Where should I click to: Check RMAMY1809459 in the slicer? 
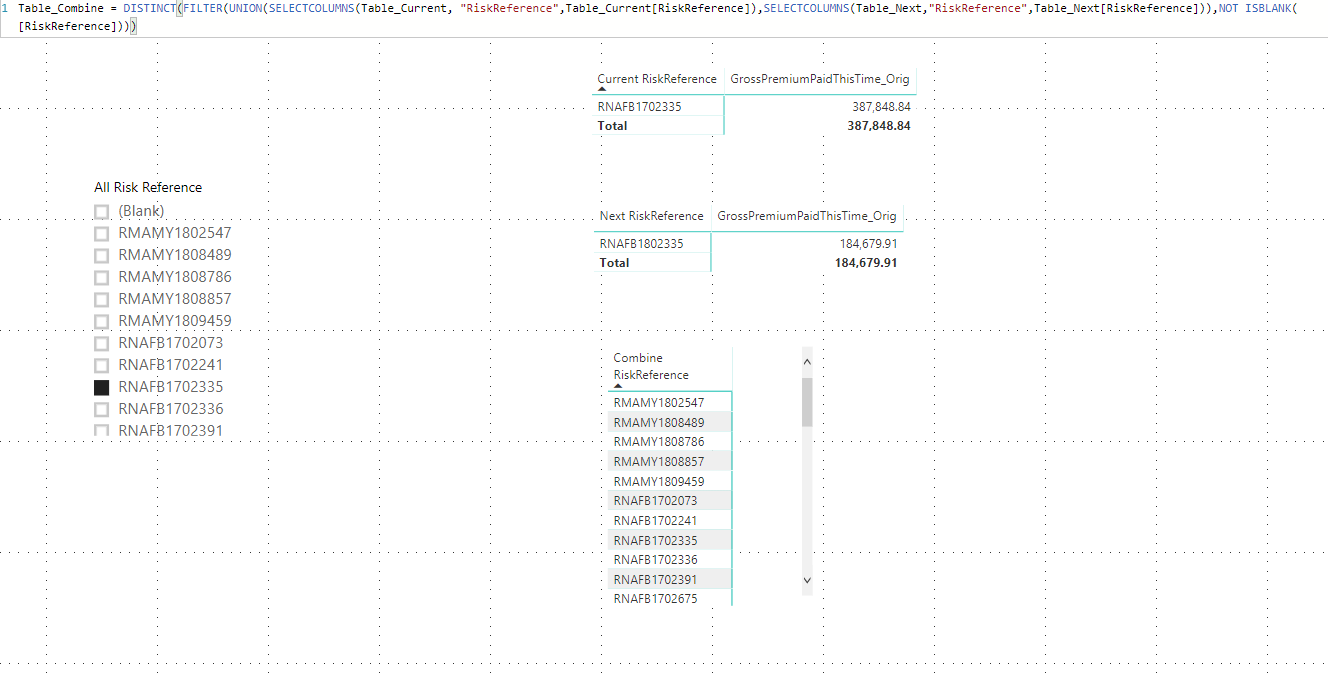tap(101, 322)
